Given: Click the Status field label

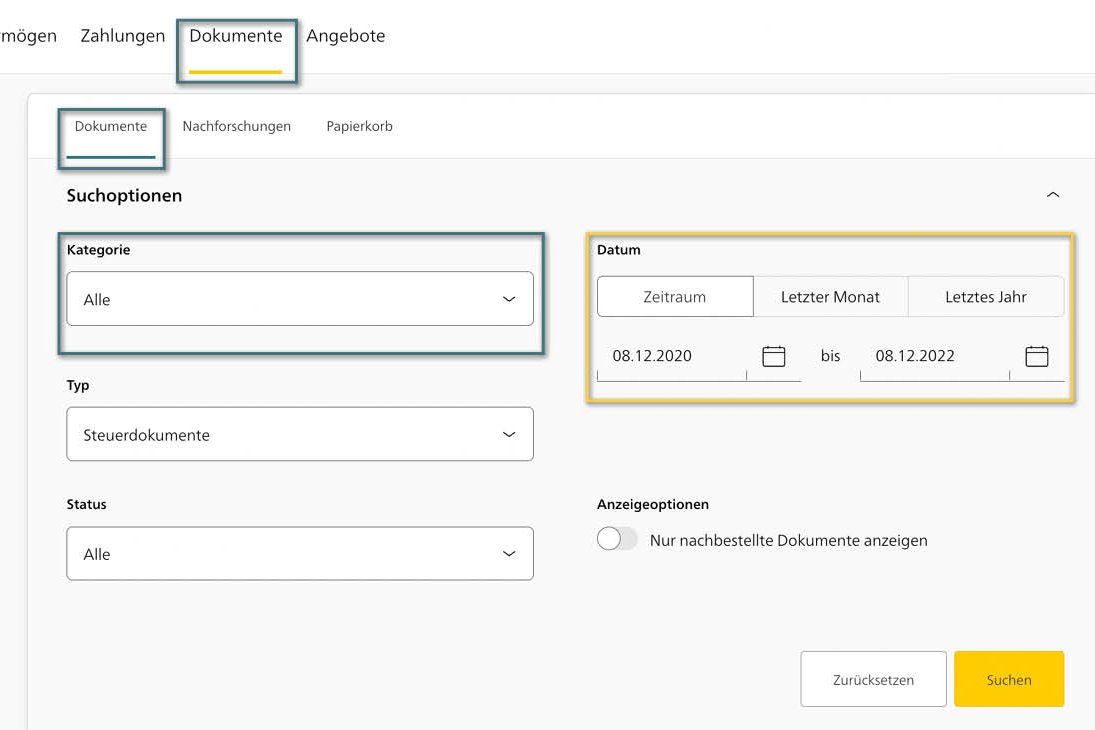Looking at the screenshot, I should (x=87, y=504).
